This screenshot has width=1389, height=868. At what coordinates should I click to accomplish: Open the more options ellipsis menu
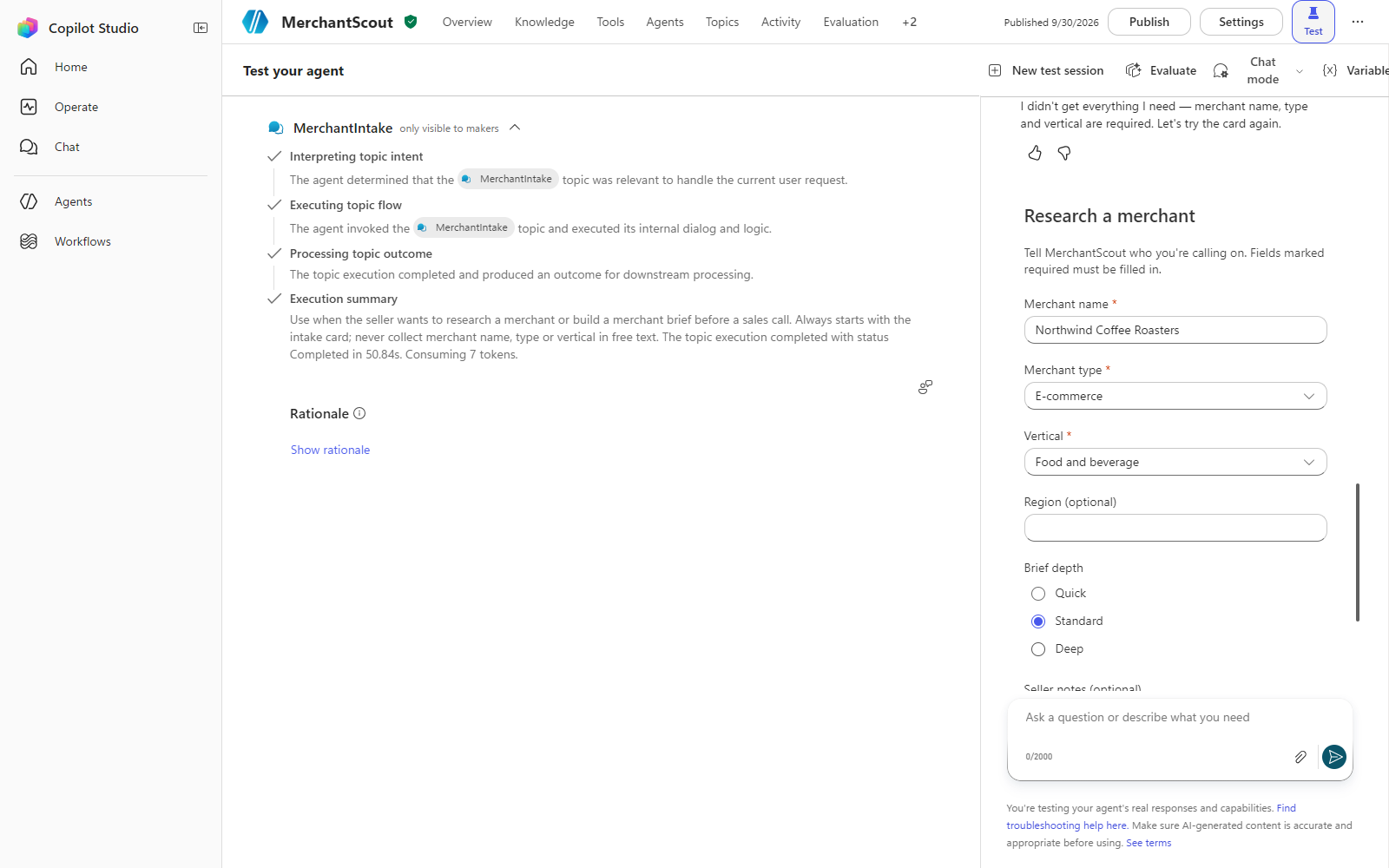(x=1358, y=22)
